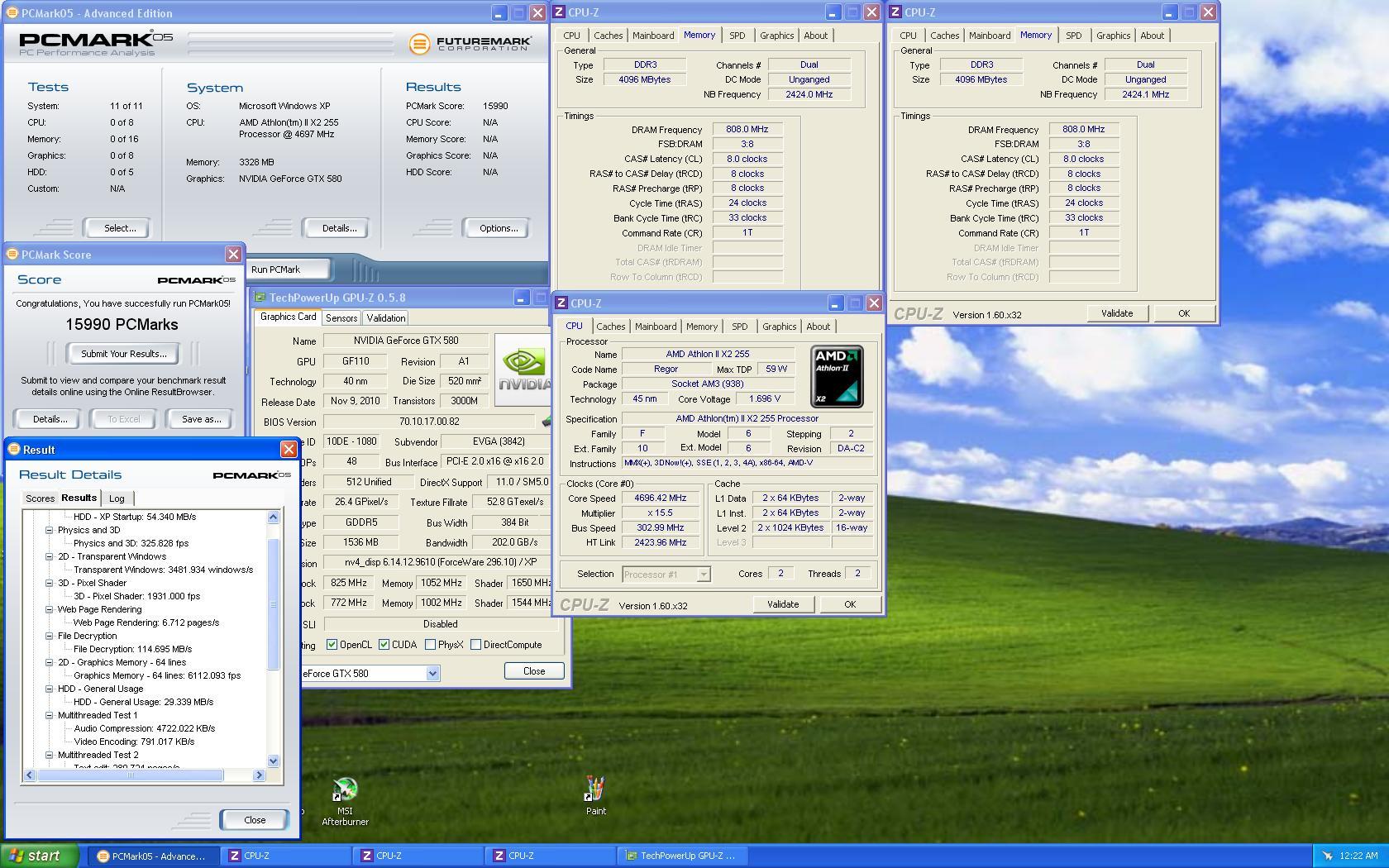Collapse 3D - Pixel Shader node
This screenshot has height=868, width=1389.
pos(49,583)
